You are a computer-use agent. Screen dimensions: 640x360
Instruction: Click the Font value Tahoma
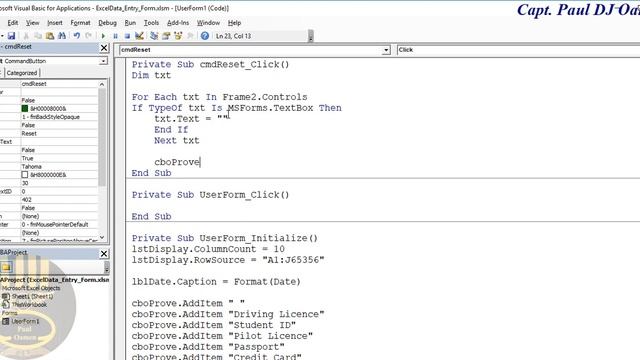[59, 167]
